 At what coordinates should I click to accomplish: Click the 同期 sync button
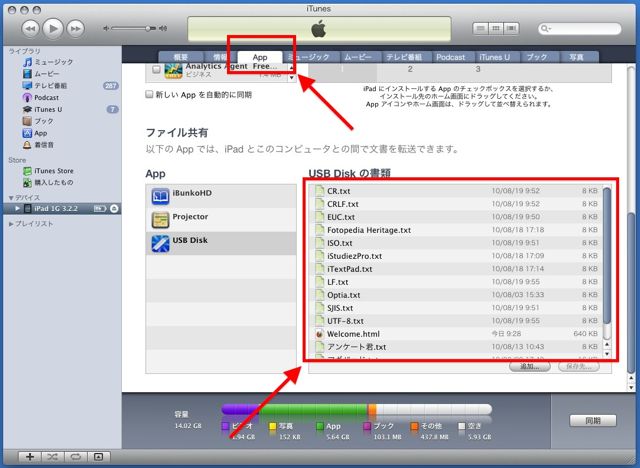coord(593,421)
